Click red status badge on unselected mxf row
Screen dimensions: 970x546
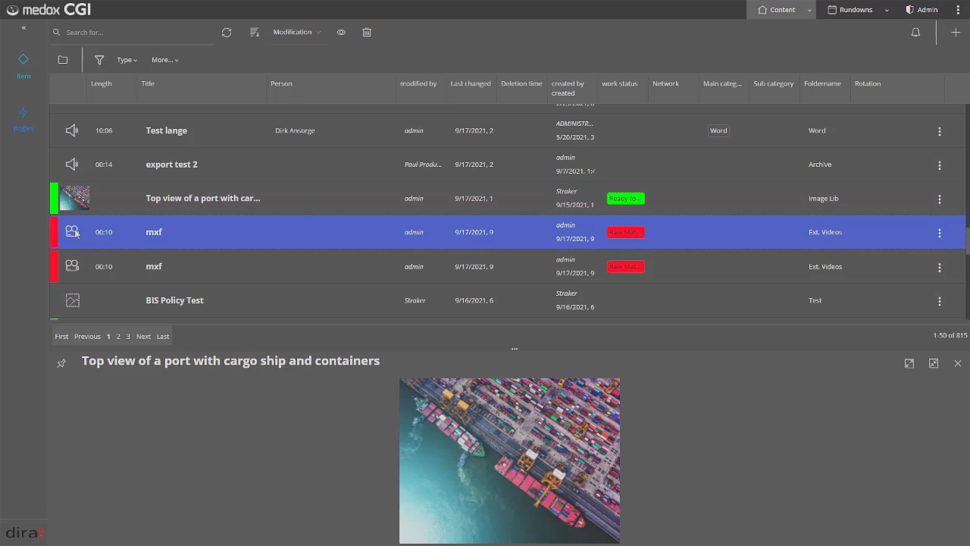pos(625,267)
